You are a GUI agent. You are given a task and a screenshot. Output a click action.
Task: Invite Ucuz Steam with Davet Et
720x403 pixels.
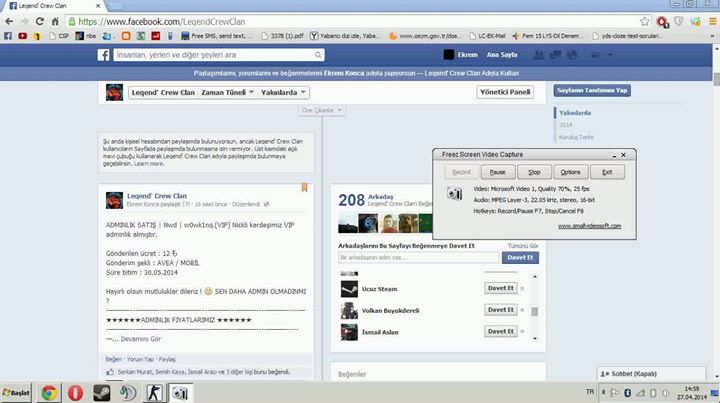coord(501,288)
